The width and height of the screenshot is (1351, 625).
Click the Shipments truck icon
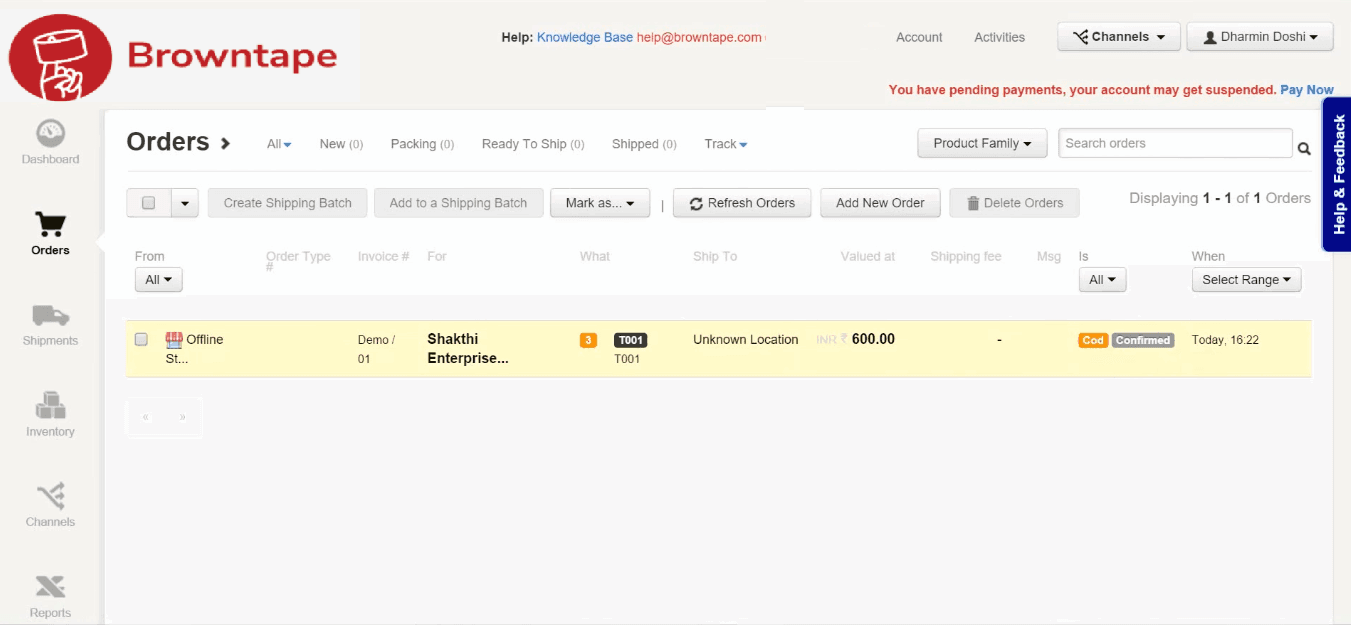click(x=50, y=316)
